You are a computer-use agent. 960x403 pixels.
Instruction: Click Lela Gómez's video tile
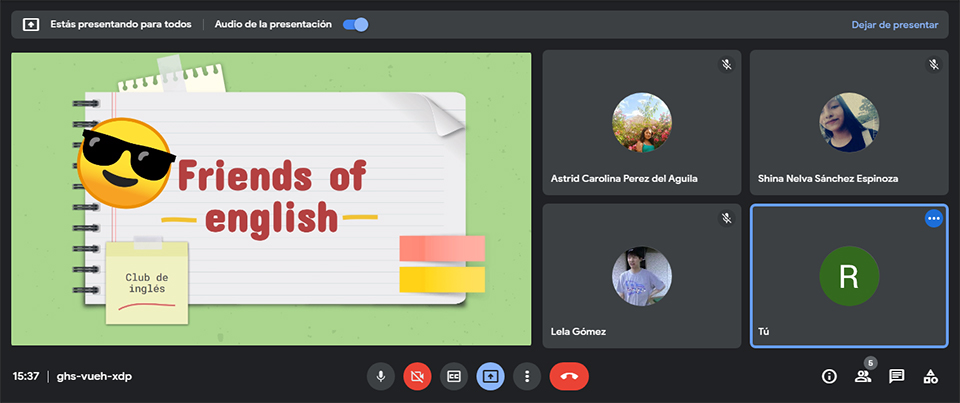point(641,276)
